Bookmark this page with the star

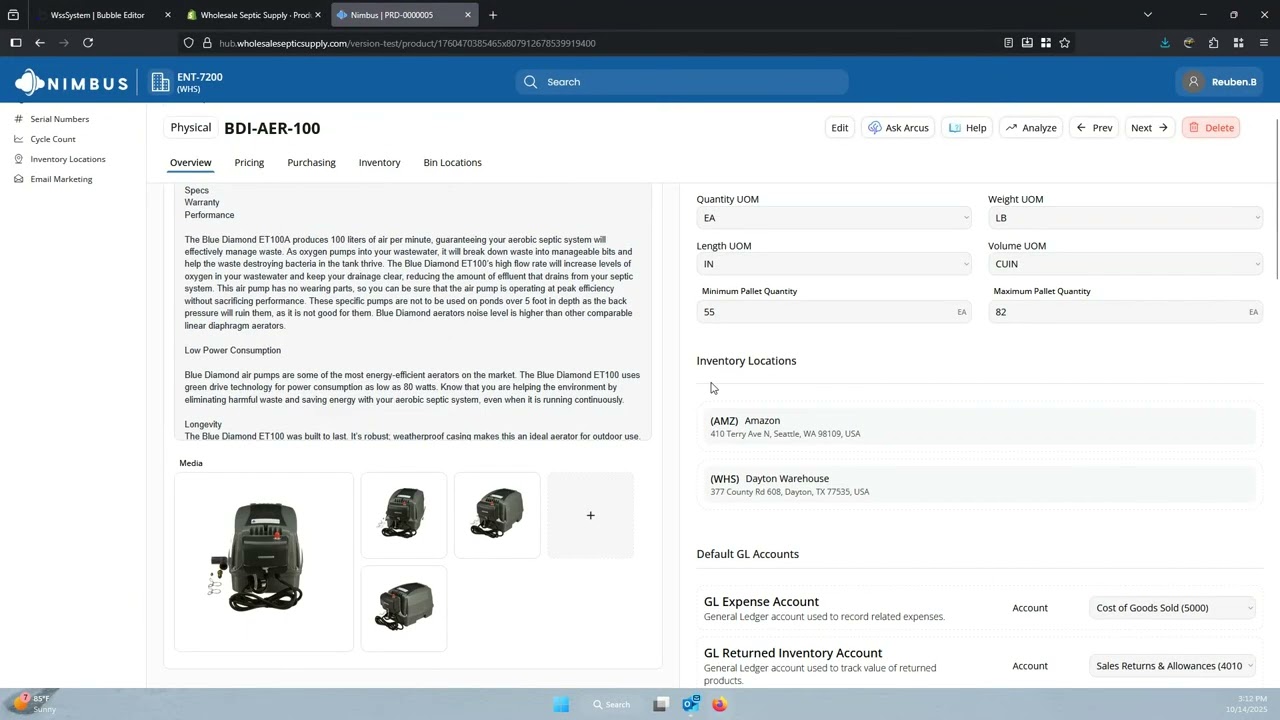[x=1064, y=43]
